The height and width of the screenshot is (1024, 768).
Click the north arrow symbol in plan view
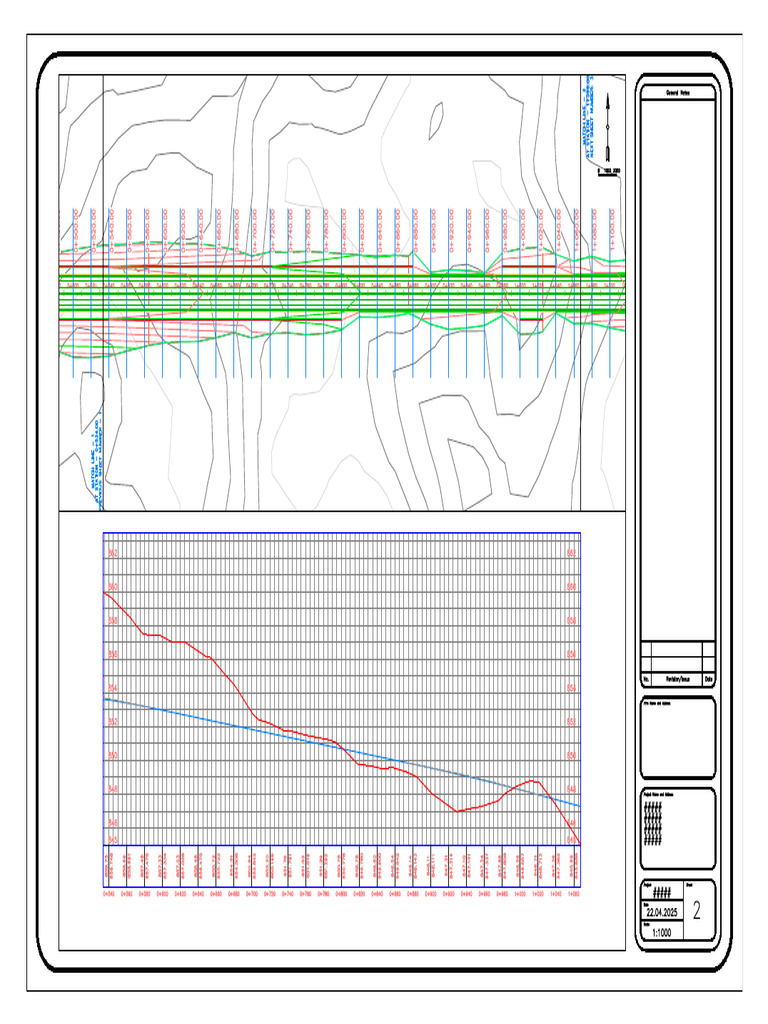[x=607, y=128]
